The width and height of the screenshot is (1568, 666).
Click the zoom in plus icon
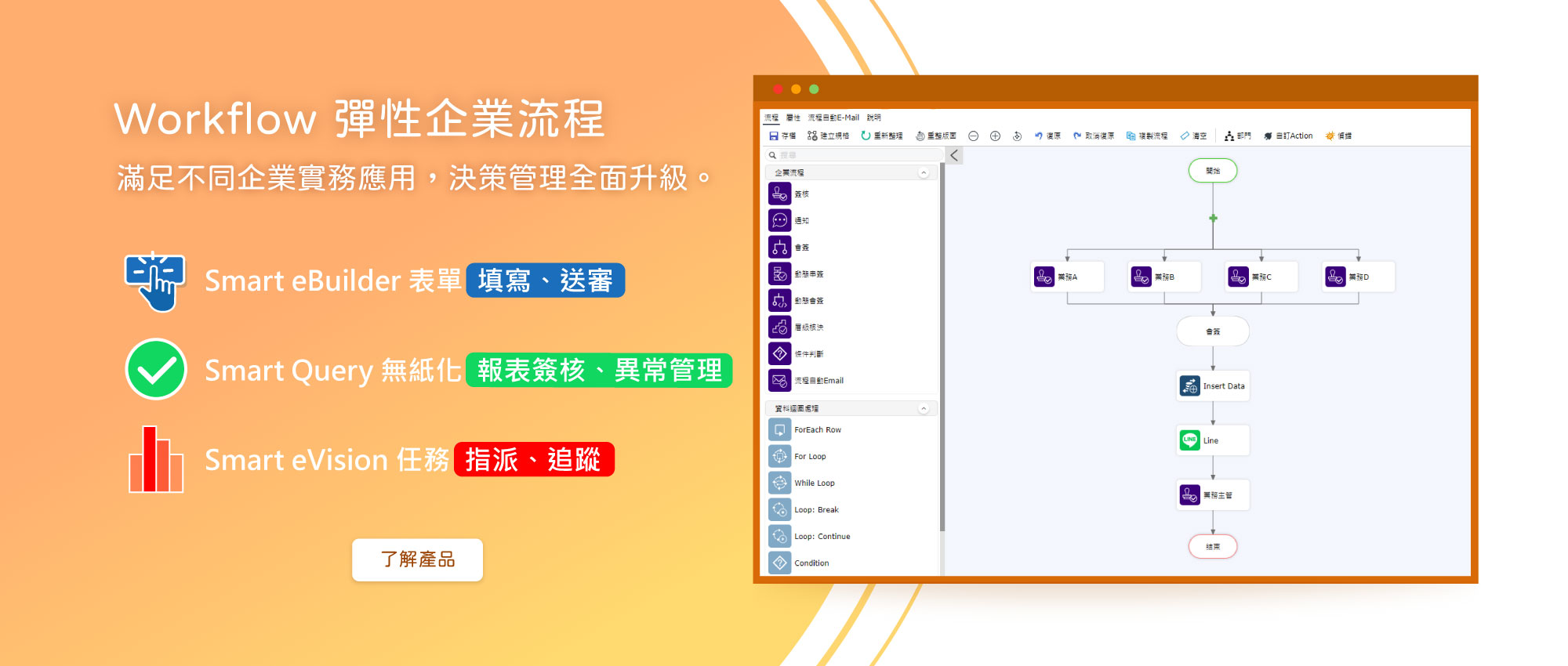pos(995,136)
